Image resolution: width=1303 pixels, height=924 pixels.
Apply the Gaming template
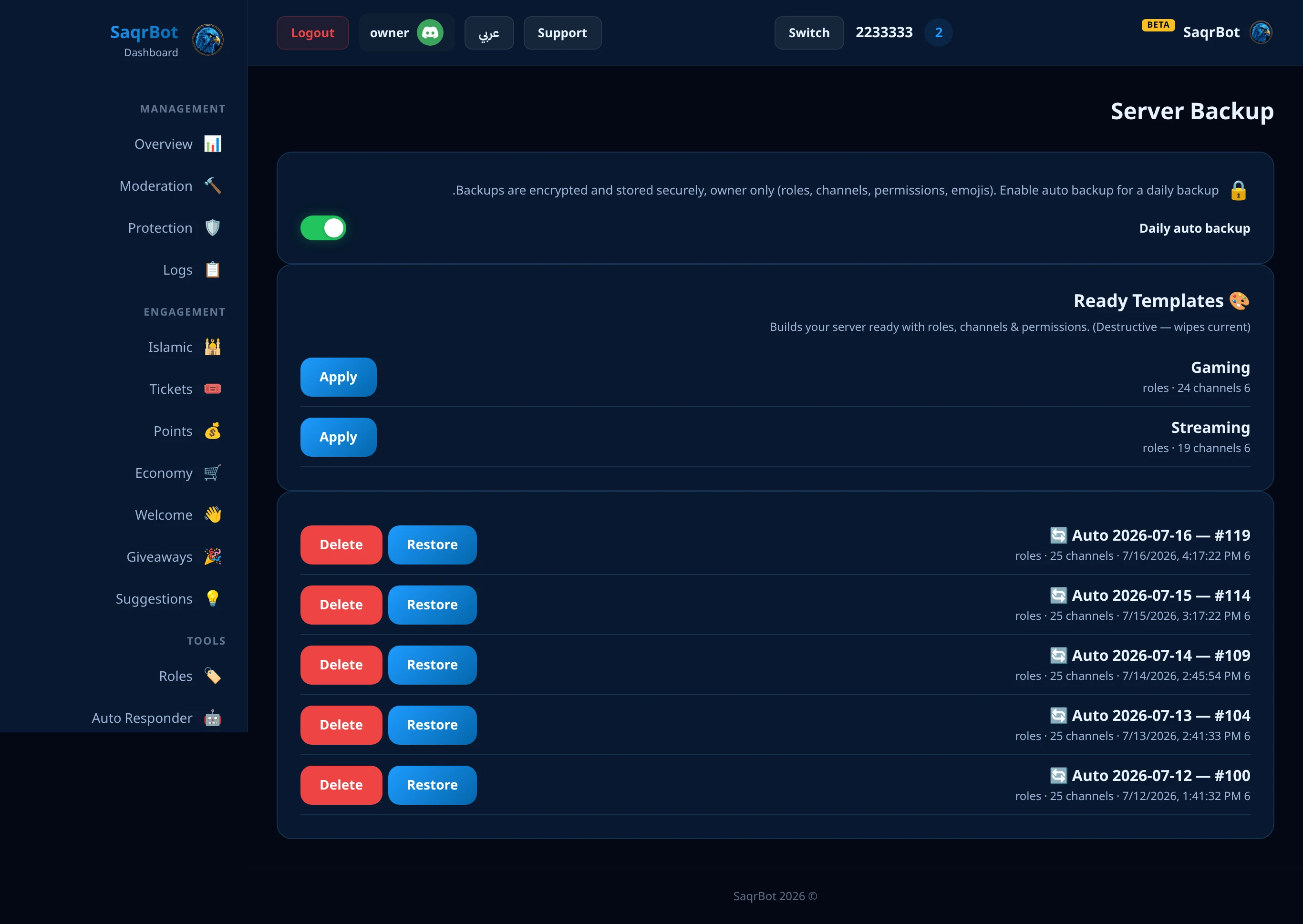[339, 377]
